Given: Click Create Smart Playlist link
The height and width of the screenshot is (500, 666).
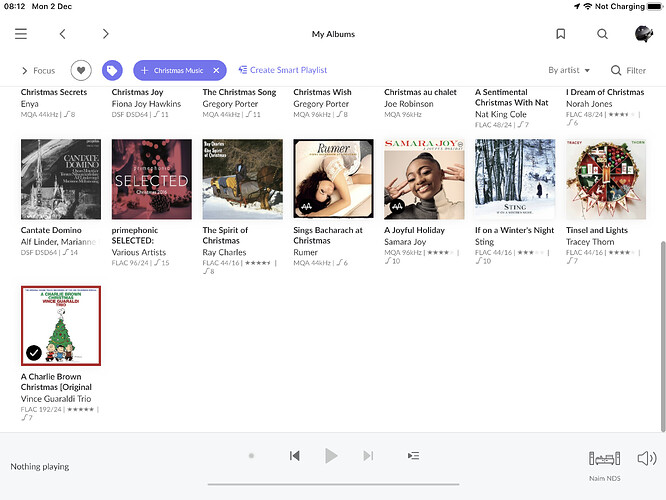Looking at the screenshot, I should (283, 70).
